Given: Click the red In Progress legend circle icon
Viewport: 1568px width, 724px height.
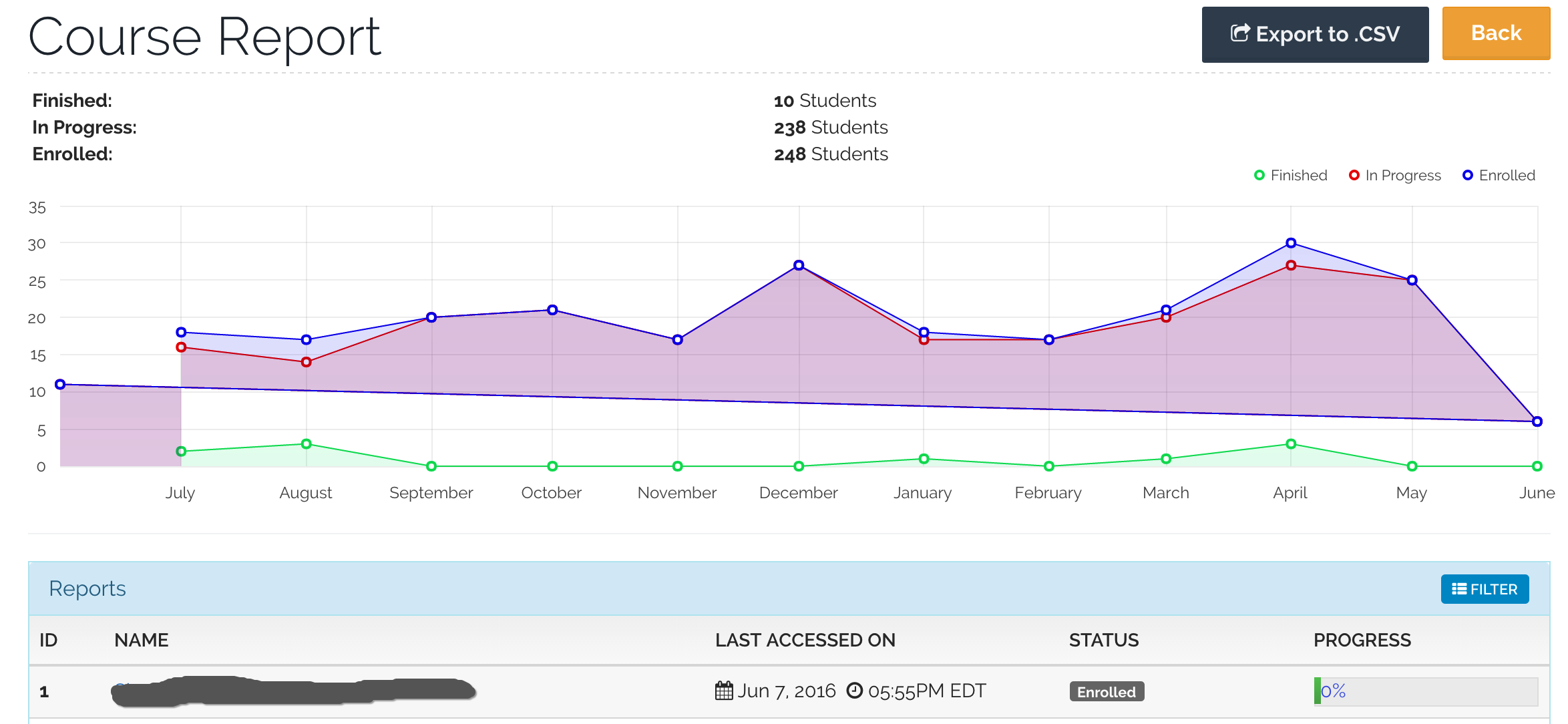Looking at the screenshot, I should click(1354, 176).
